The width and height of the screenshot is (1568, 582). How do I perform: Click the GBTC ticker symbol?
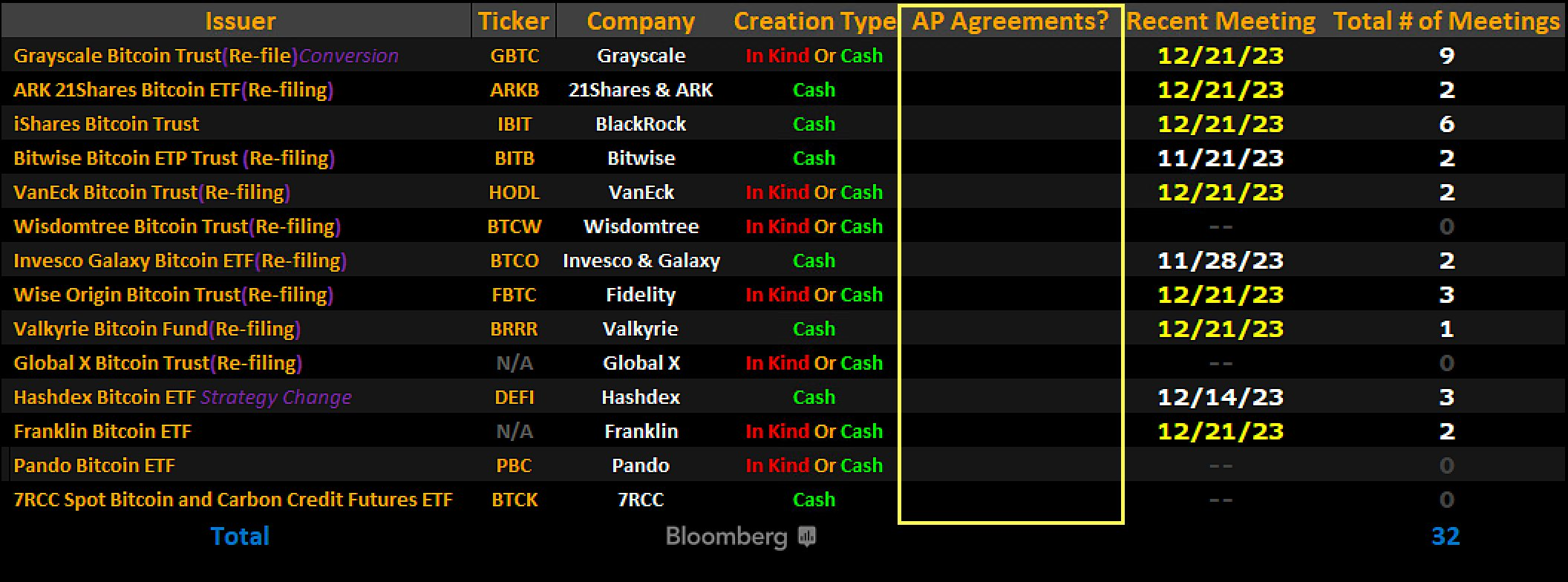point(514,56)
